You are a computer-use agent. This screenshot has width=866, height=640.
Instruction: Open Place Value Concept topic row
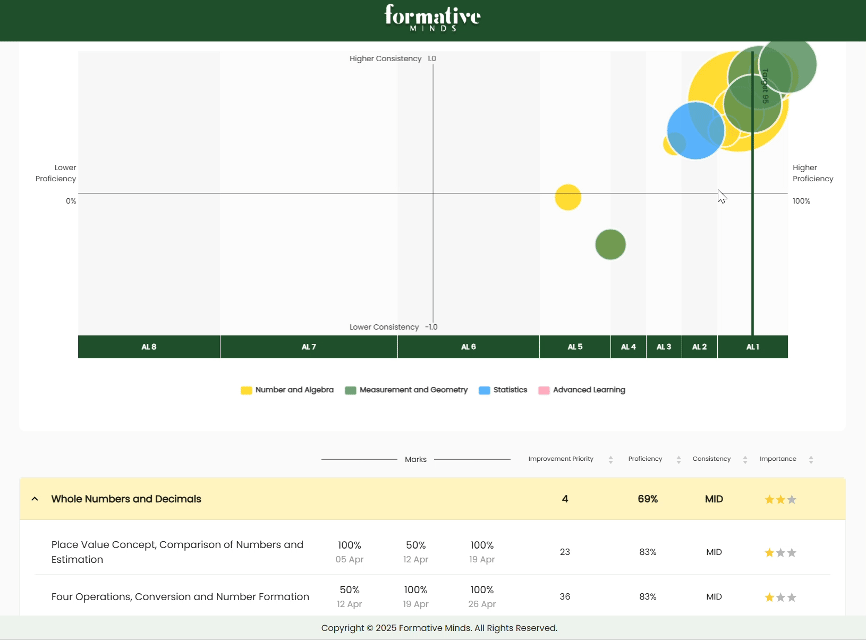tap(177, 552)
